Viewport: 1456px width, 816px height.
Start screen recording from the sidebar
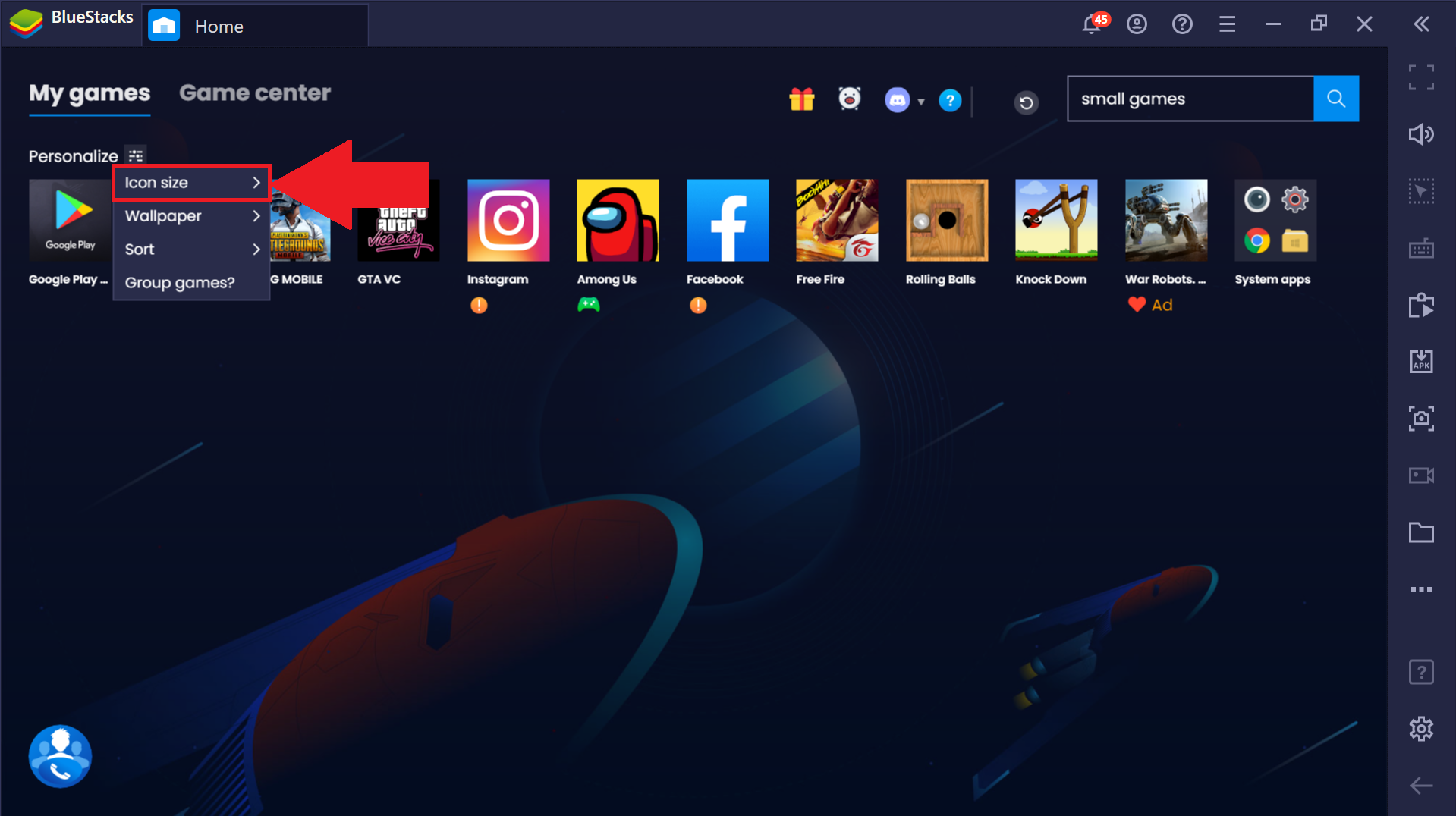point(1421,475)
